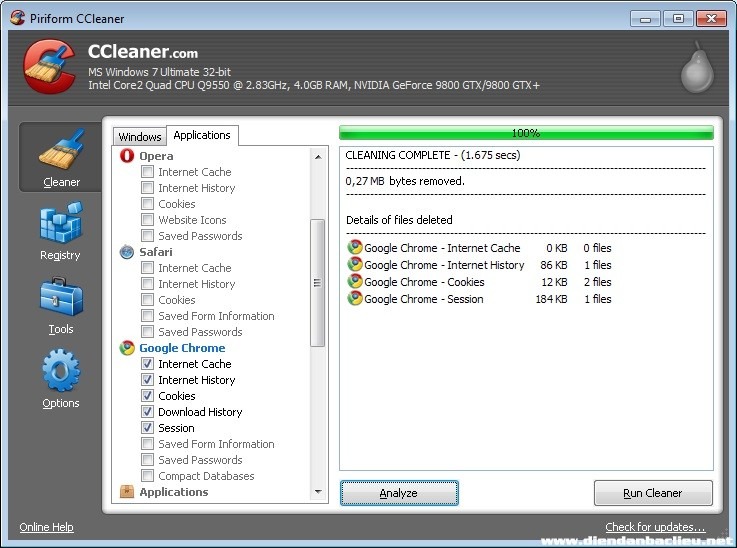Enable Chrome Saved Passwords checkbox
The height and width of the screenshot is (548, 737).
pos(148,460)
